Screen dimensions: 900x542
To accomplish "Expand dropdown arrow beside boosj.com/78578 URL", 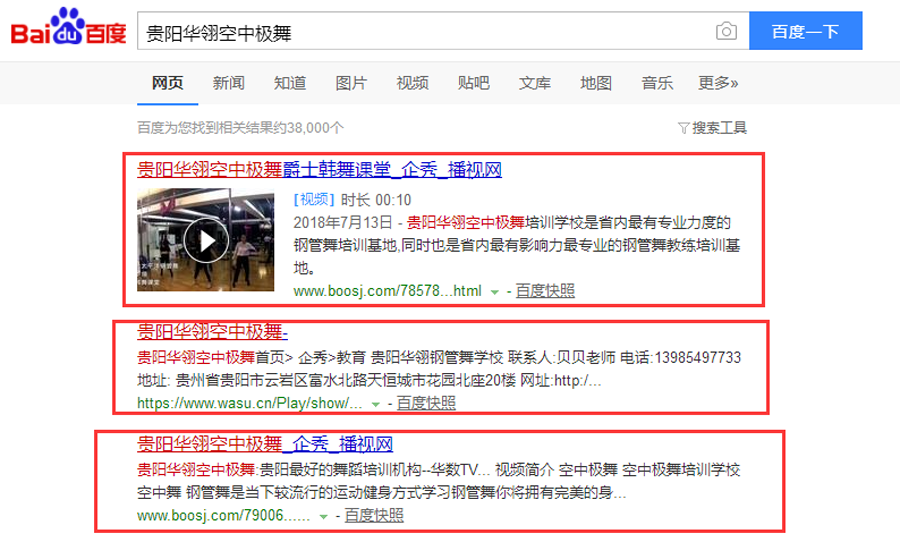I will pyautogui.click(x=494, y=292).
